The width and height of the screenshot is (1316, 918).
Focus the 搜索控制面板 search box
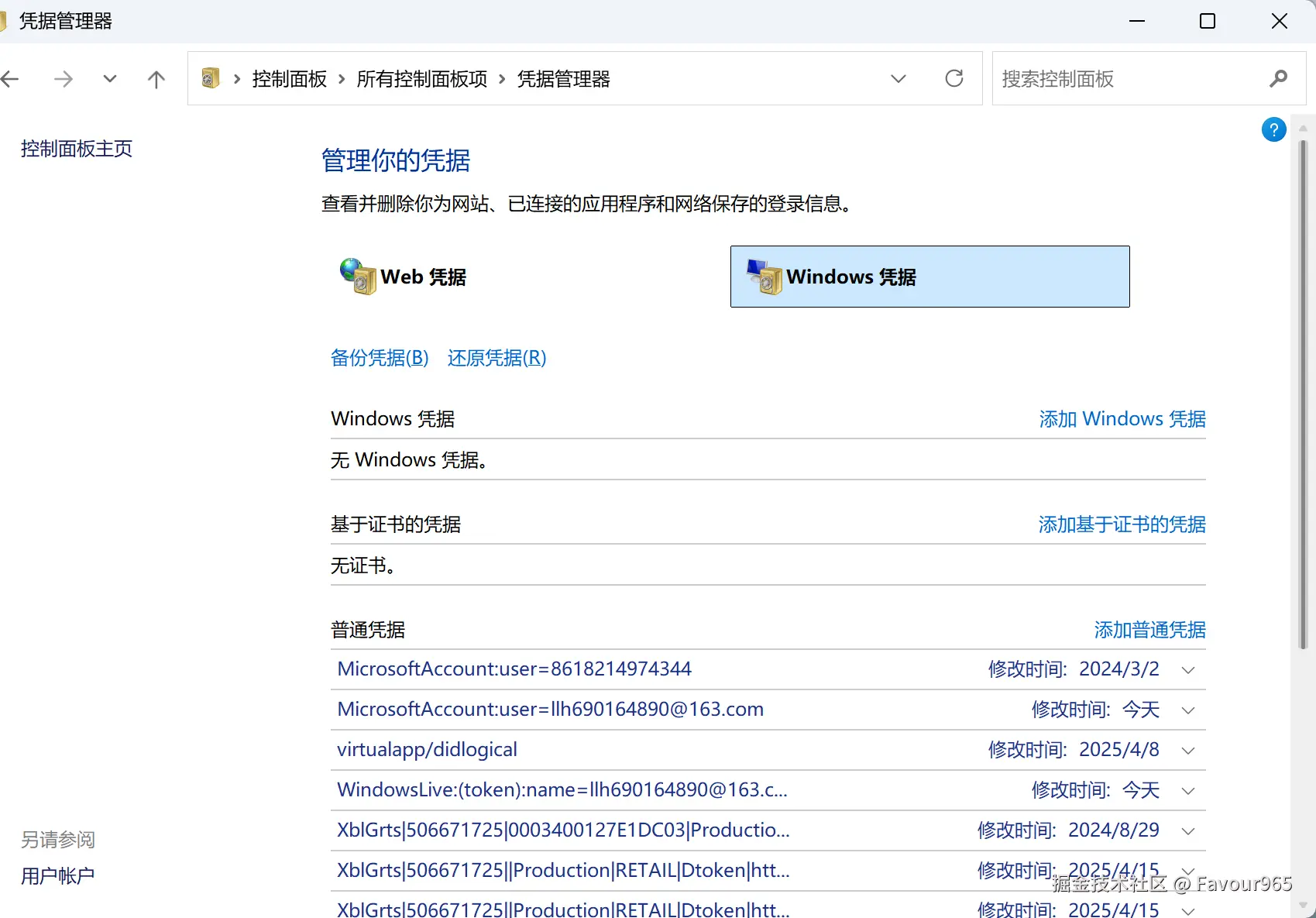[x=1148, y=78]
